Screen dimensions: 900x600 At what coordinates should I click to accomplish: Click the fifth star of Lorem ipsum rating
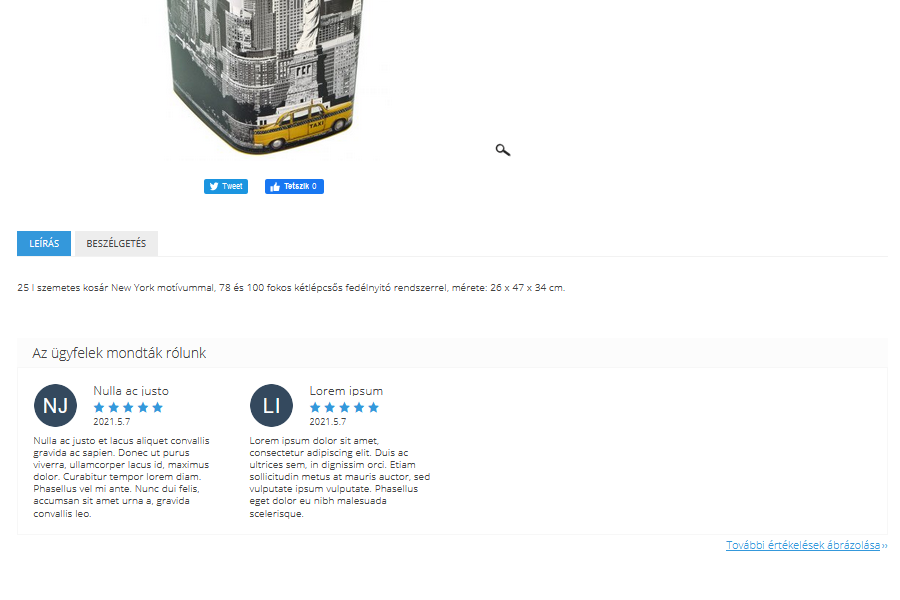tap(374, 407)
